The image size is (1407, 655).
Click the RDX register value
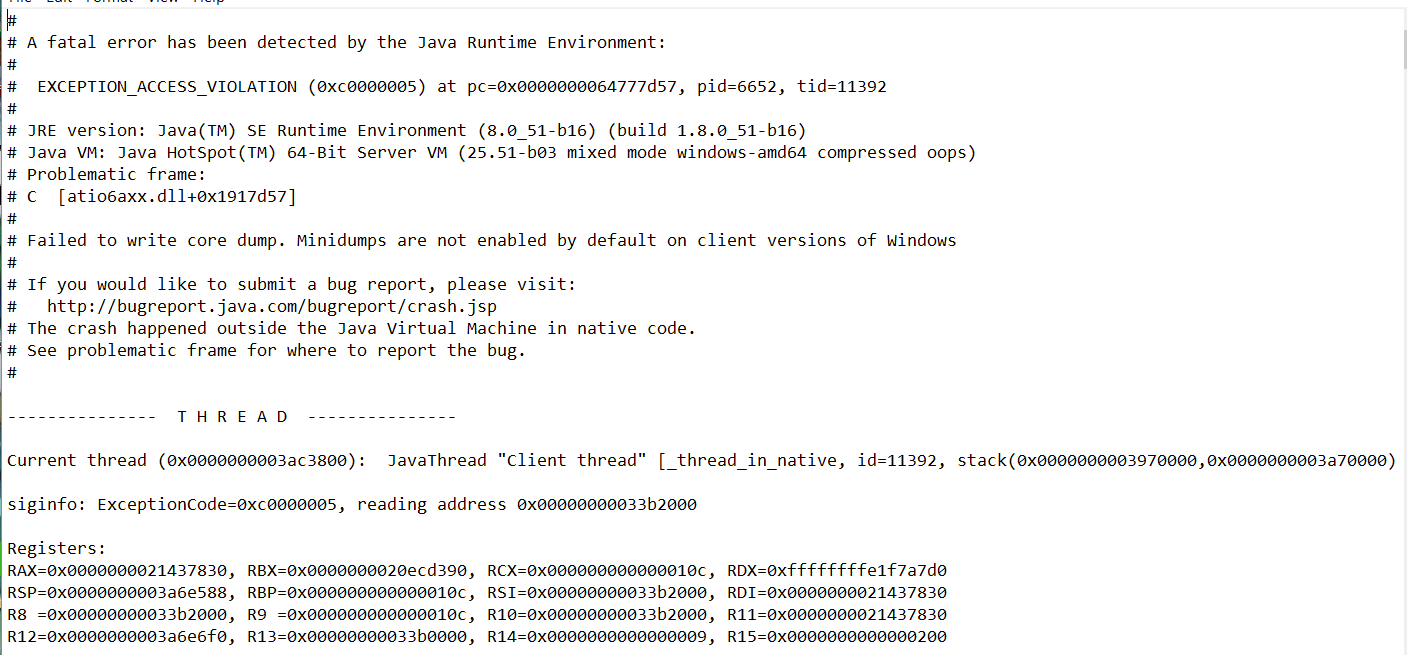coord(856,571)
